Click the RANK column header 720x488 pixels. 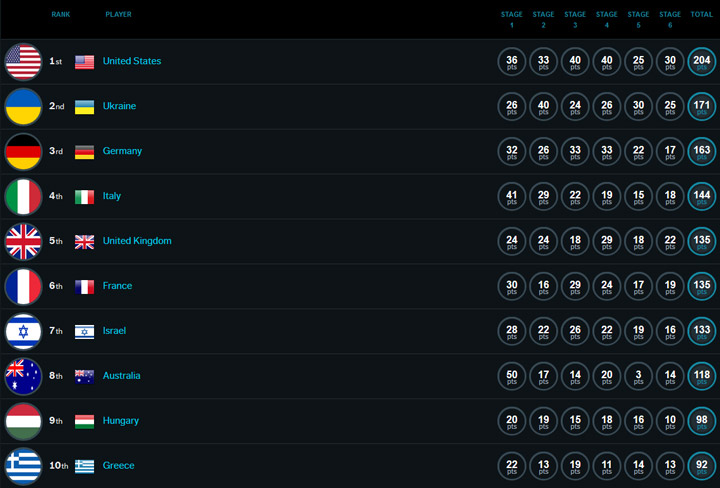(61, 14)
